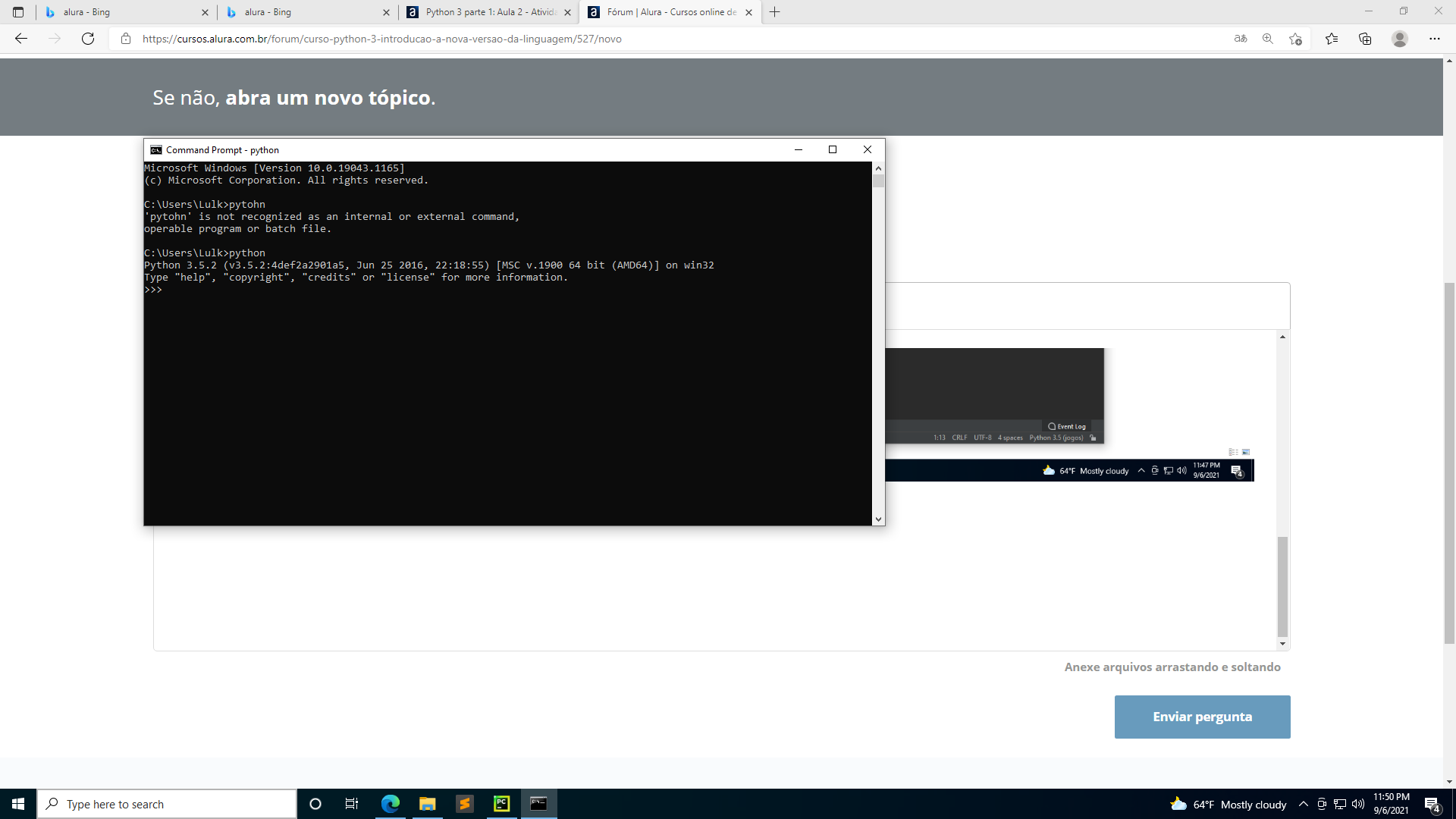Viewport: 1456px width, 819px height.
Task: Open the Windows Start menu
Action: (x=18, y=804)
